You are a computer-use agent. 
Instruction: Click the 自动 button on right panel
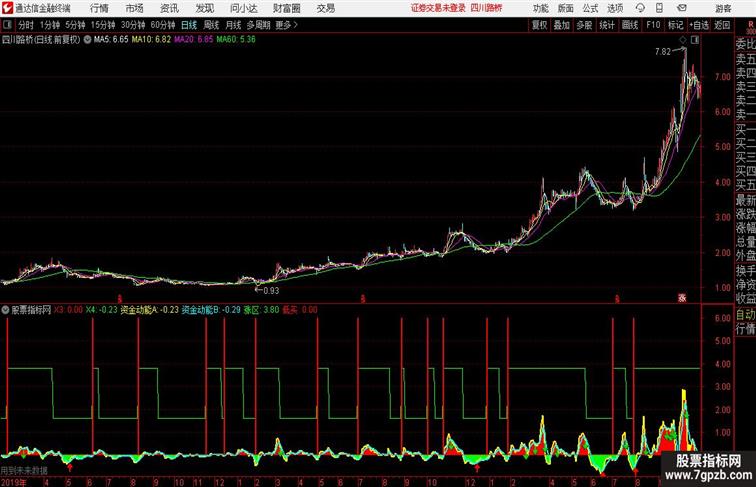745,315
